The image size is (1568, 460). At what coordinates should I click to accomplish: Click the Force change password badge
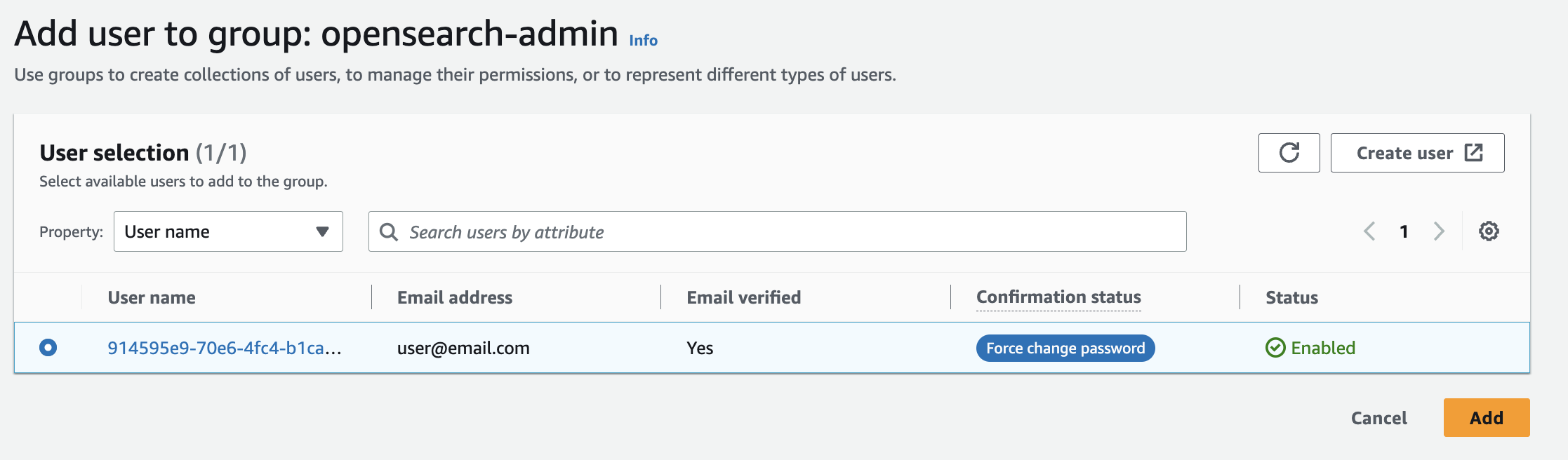(1065, 348)
